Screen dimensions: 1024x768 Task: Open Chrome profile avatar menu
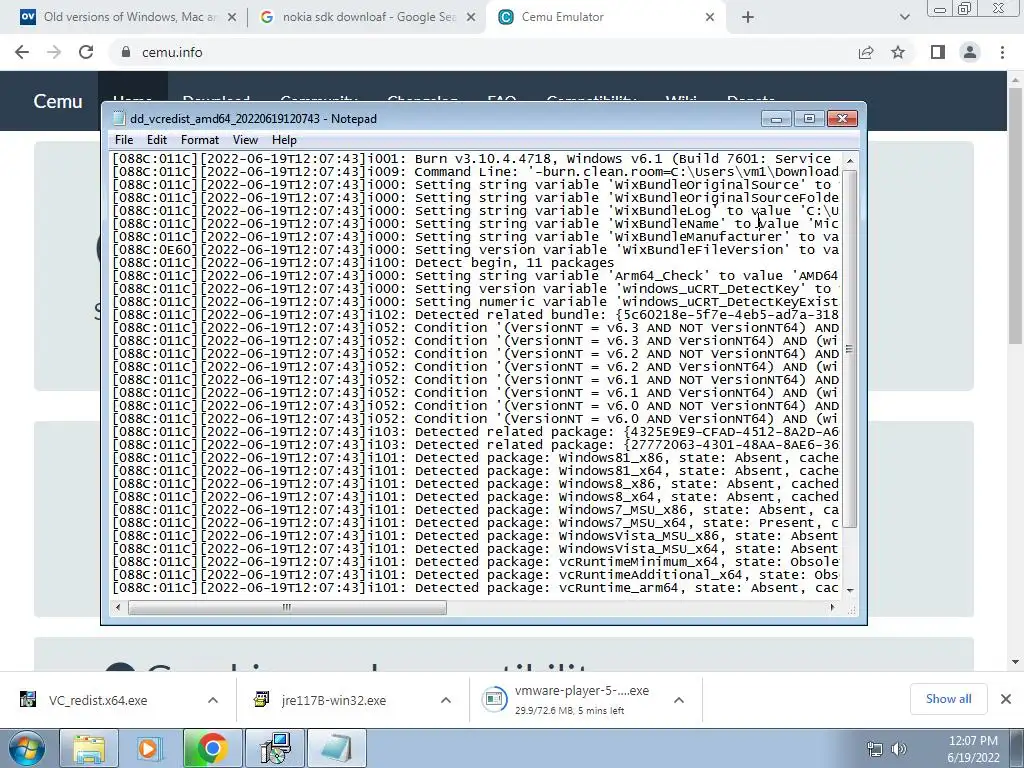pos(970,52)
